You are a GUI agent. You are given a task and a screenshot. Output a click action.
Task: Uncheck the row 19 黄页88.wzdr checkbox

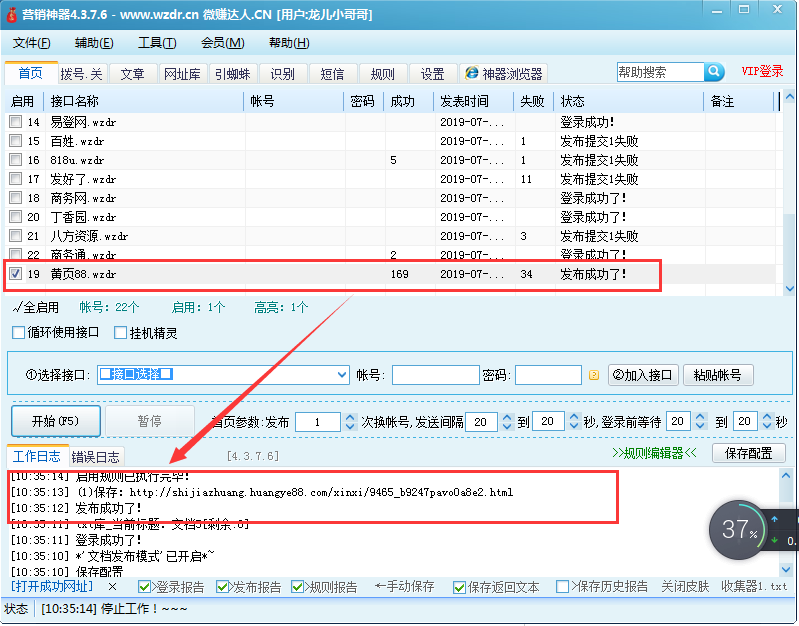point(16,273)
